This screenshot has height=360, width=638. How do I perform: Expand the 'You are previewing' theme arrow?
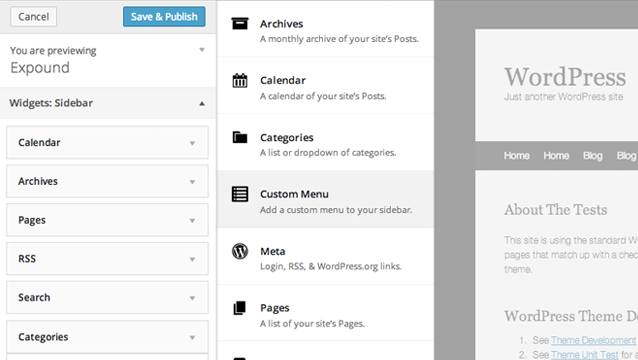point(202,50)
